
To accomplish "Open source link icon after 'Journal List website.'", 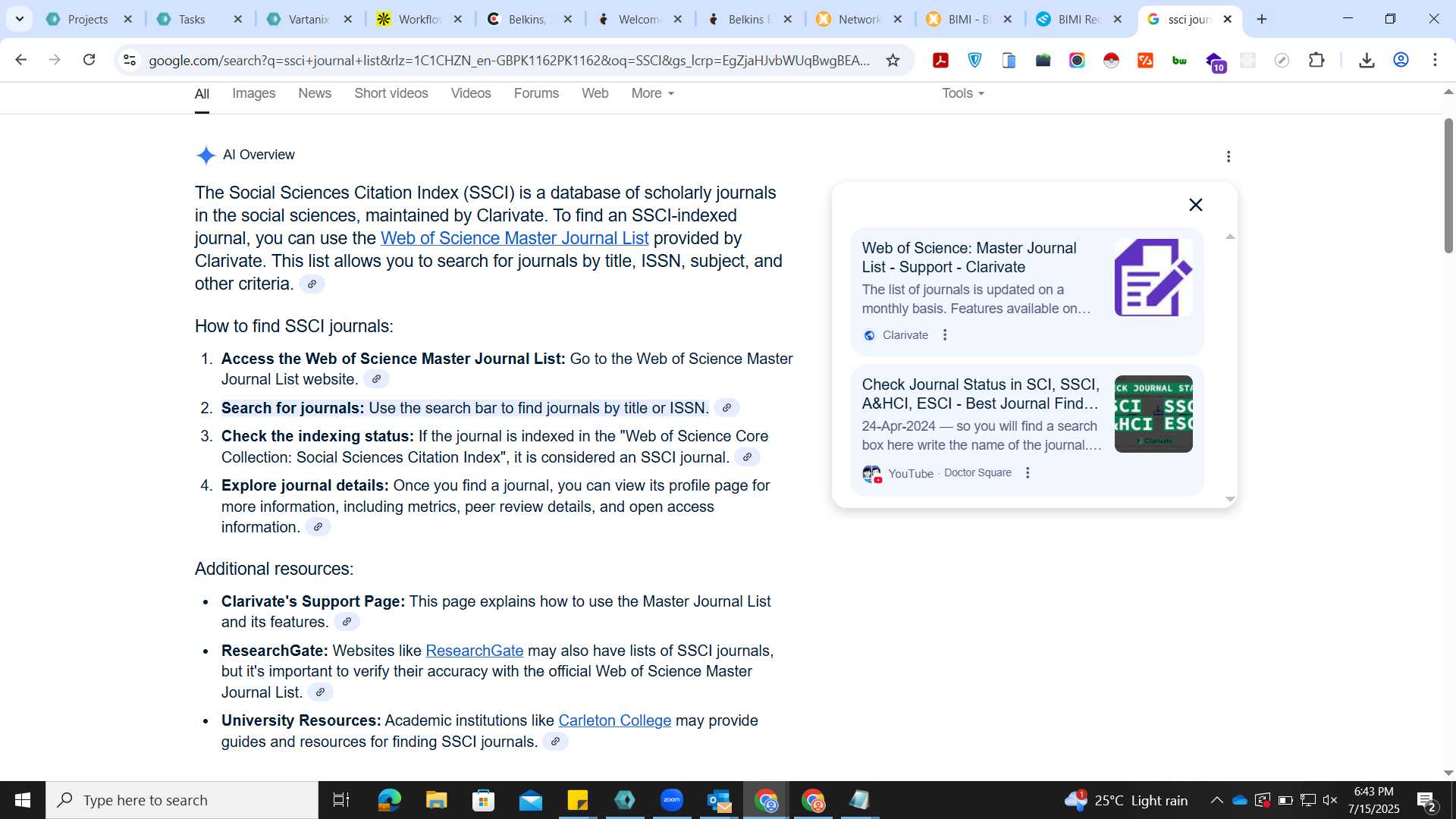I will [376, 379].
